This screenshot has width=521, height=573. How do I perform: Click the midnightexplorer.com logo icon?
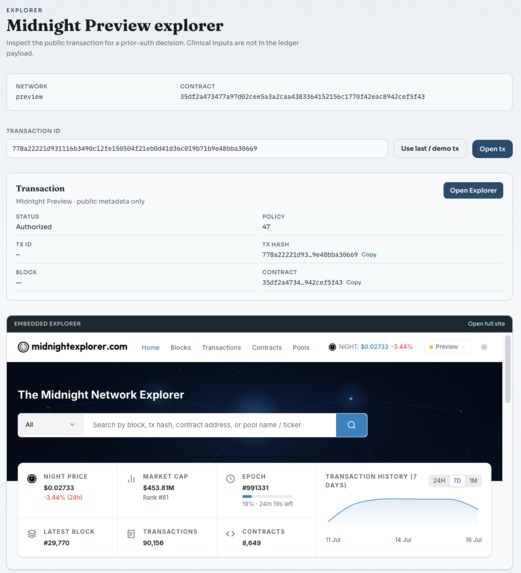(23, 347)
